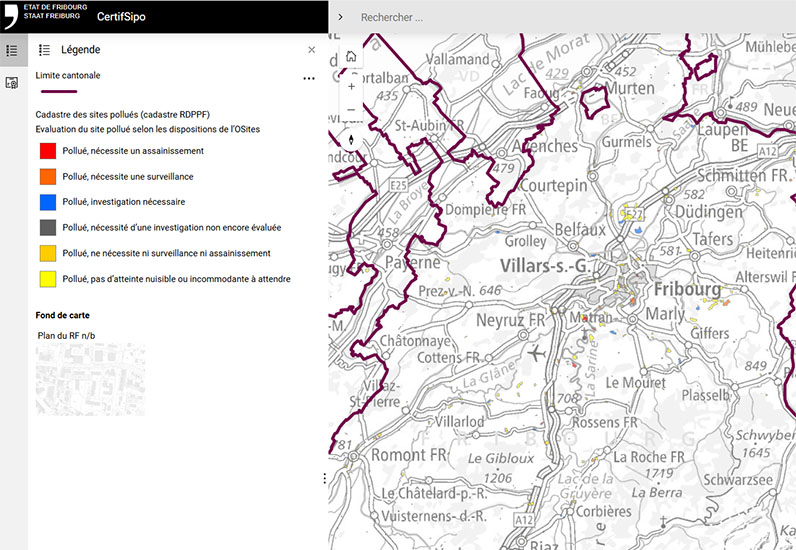Click the Limite cantonale layer label
The width and height of the screenshot is (796, 550).
coord(67,75)
